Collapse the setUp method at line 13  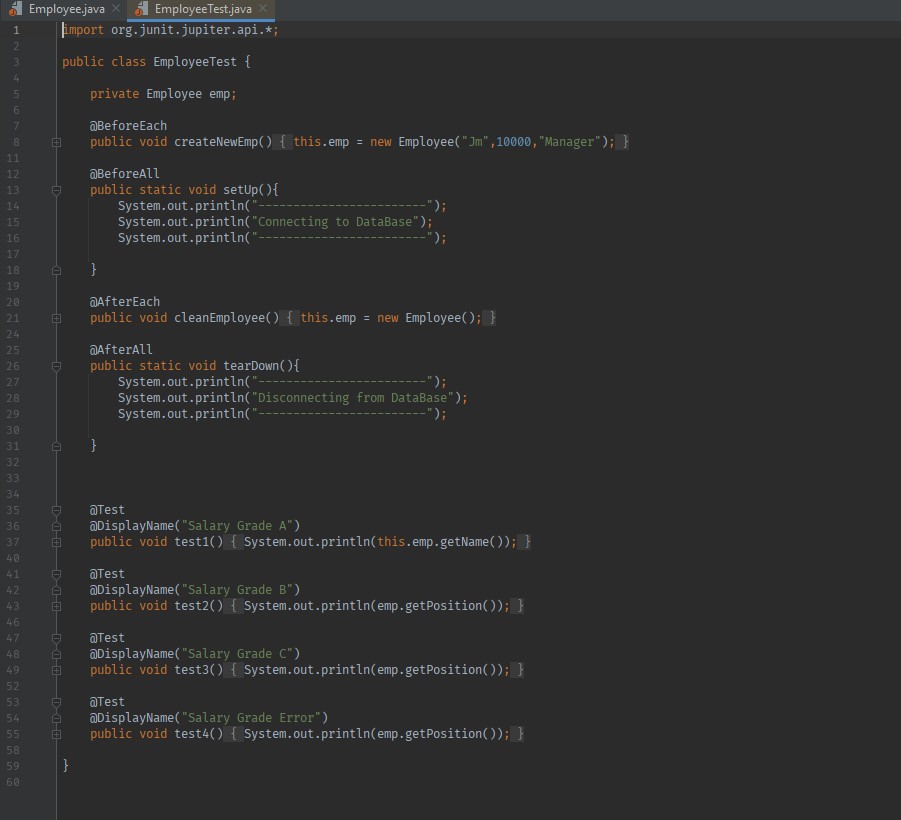tap(56, 190)
